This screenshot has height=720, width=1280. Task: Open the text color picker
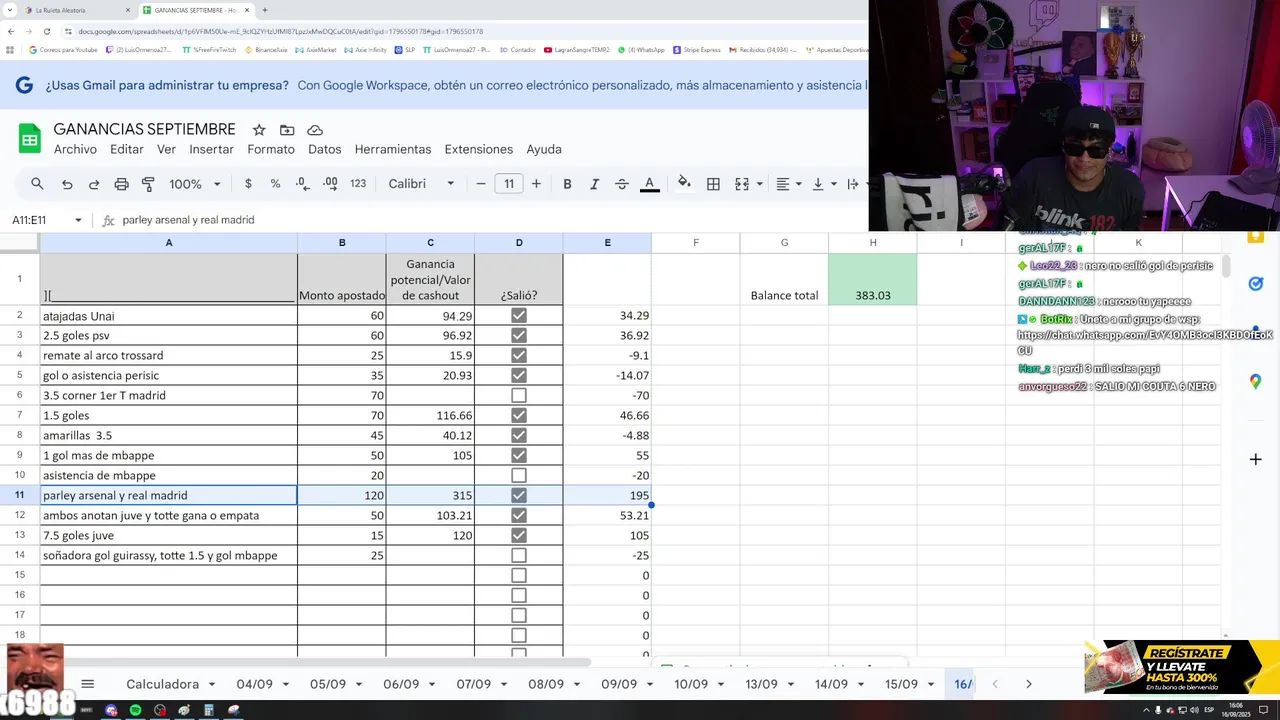point(649,184)
